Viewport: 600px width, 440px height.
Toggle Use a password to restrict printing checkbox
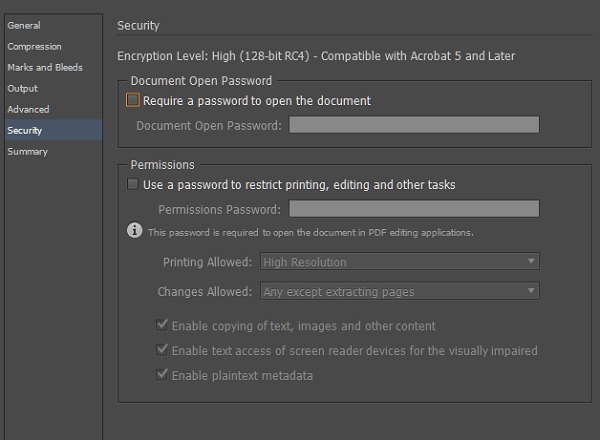133,185
